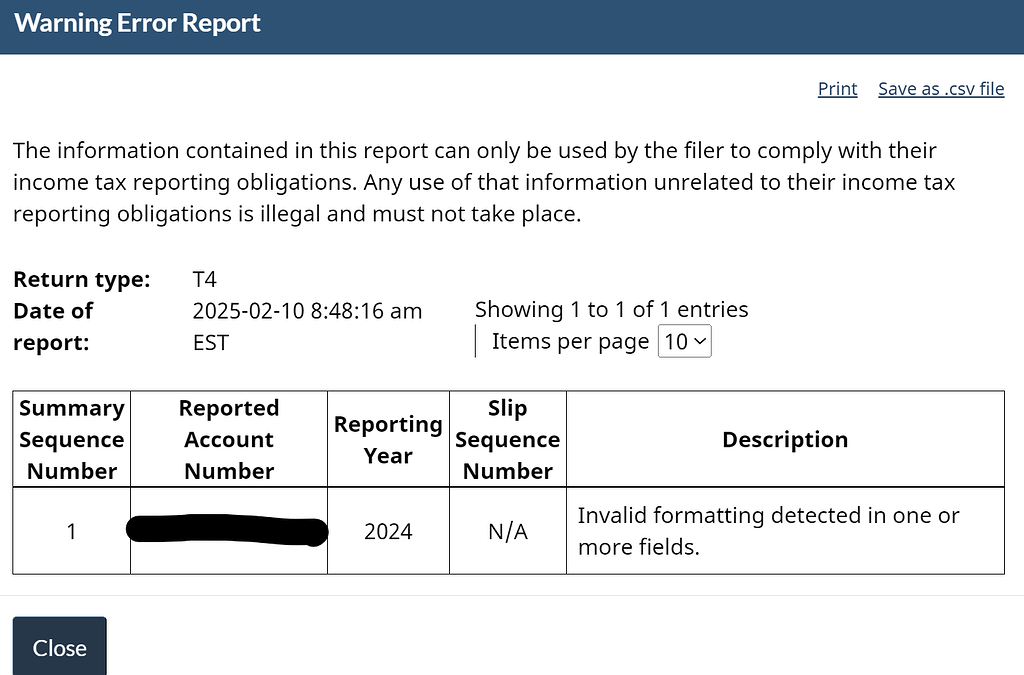The height and width of the screenshot is (675, 1024).
Task: Click the Warning Error Report title
Action: [137, 23]
